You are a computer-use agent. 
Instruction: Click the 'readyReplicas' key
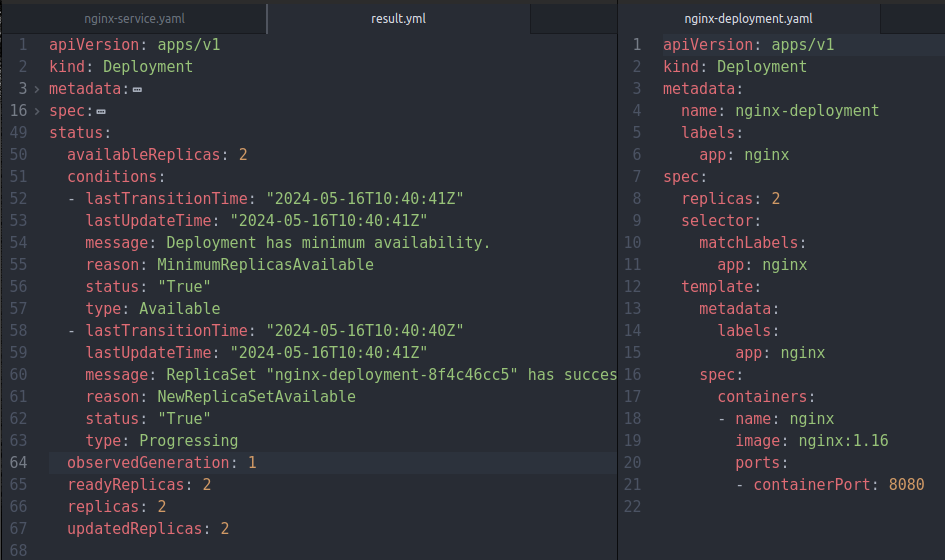click(x=125, y=485)
